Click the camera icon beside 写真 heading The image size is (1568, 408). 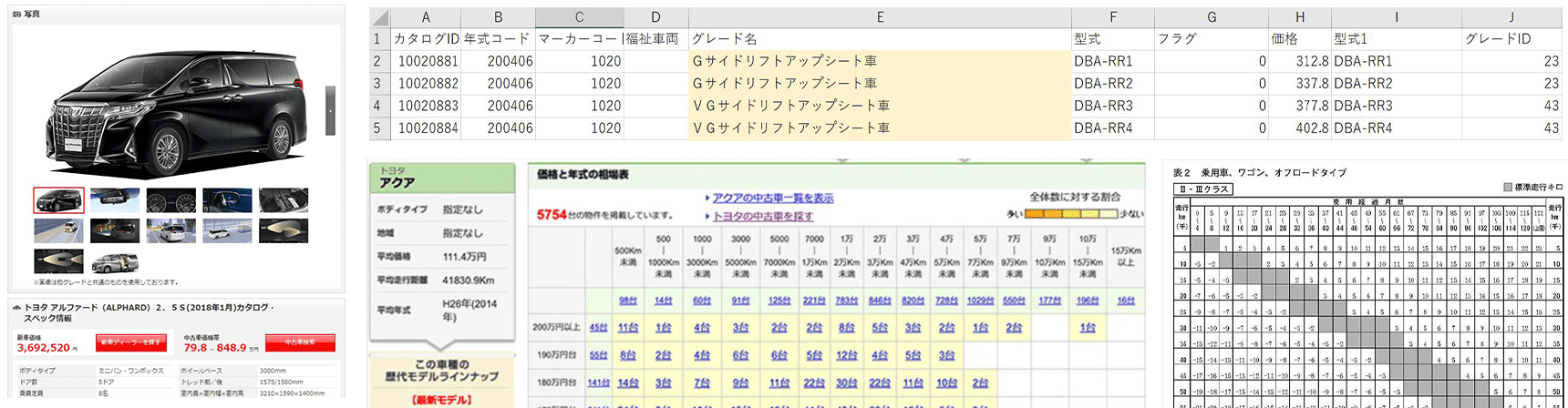pyautogui.click(x=17, y=15)
